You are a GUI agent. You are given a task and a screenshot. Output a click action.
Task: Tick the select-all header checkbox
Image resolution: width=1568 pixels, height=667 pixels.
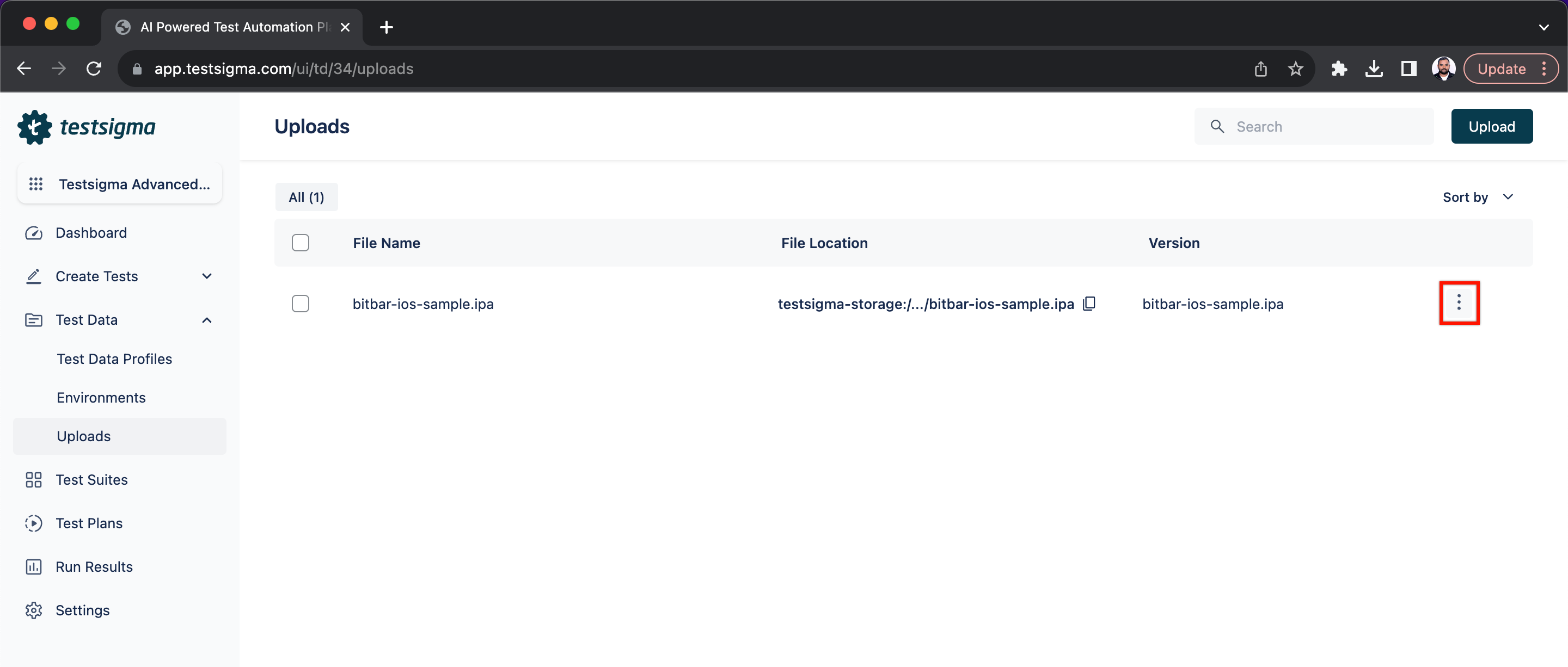pos(300,243)
